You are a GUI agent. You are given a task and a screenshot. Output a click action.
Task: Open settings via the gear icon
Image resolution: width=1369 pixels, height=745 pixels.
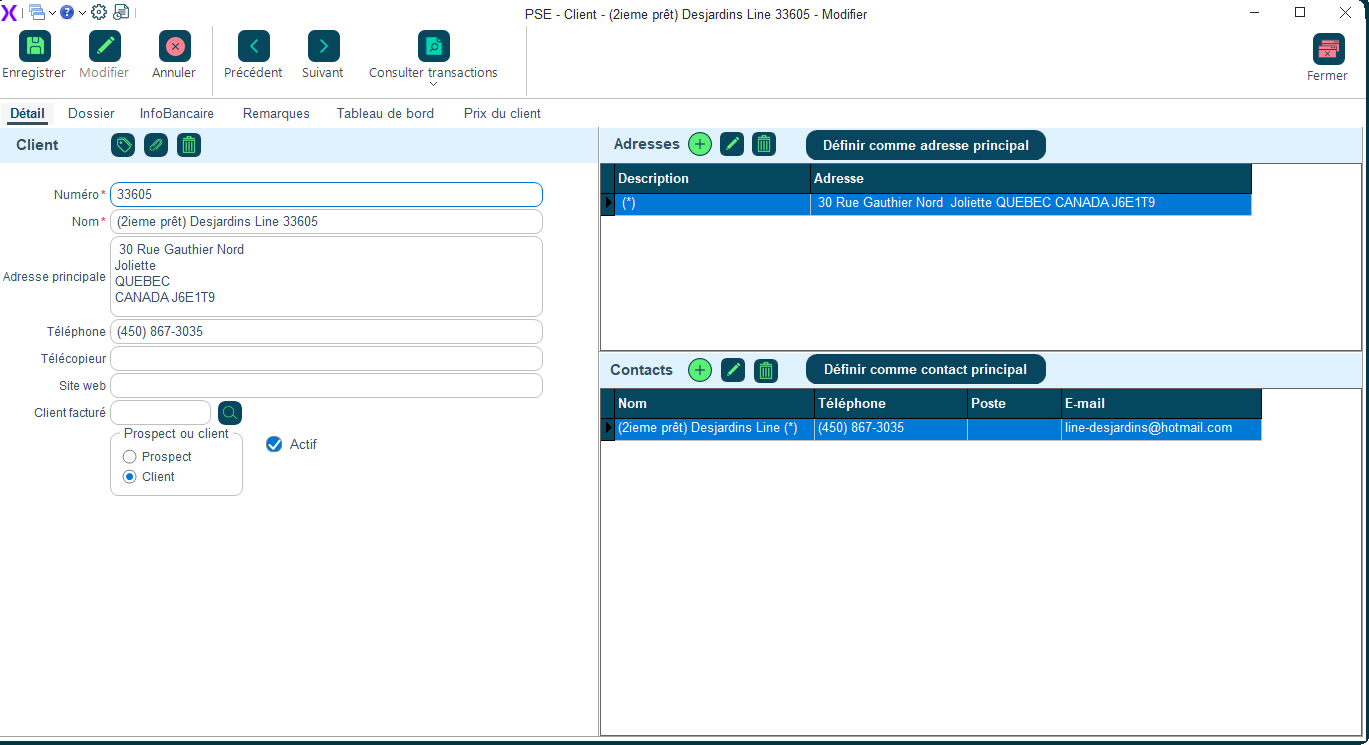point(99,12)
